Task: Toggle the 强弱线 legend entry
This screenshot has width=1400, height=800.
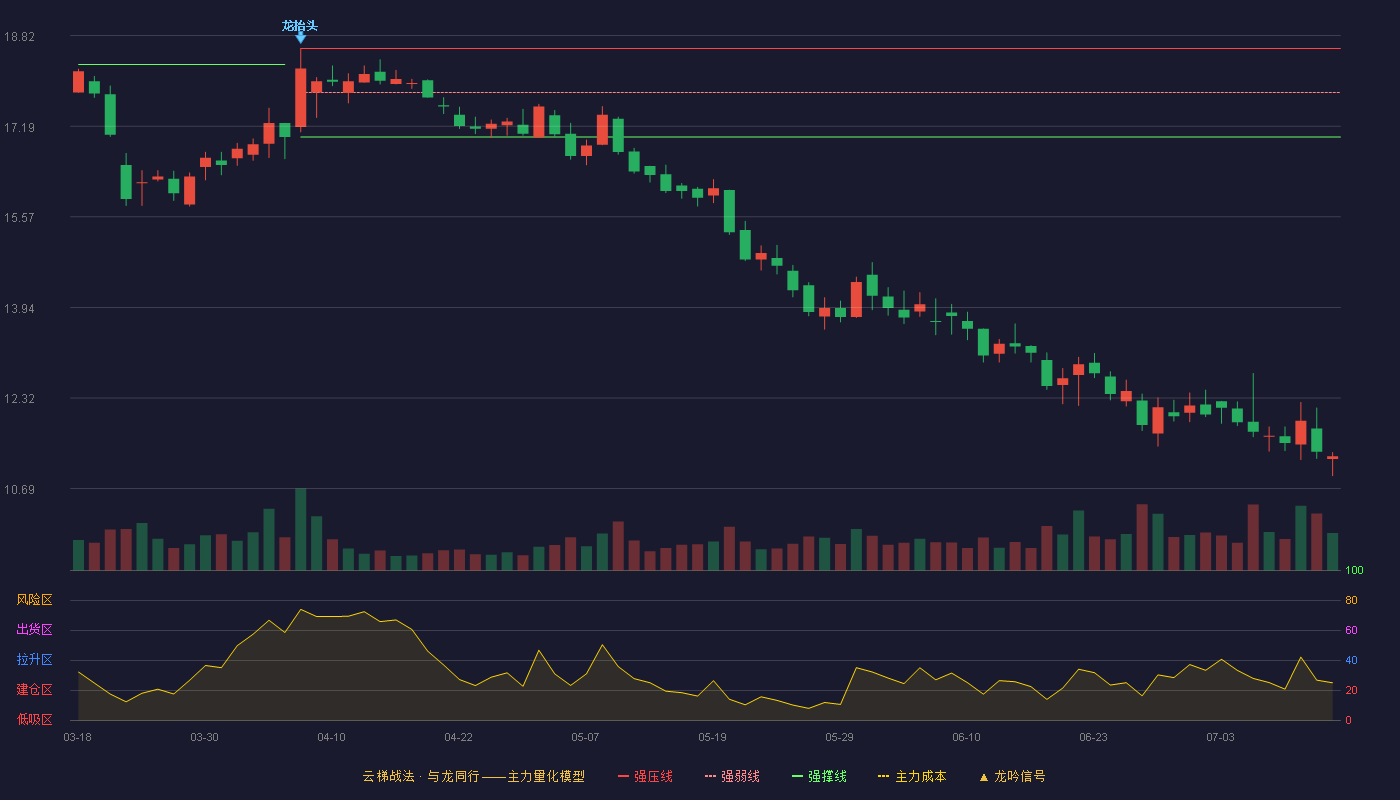Action: (x=732, y=776)
